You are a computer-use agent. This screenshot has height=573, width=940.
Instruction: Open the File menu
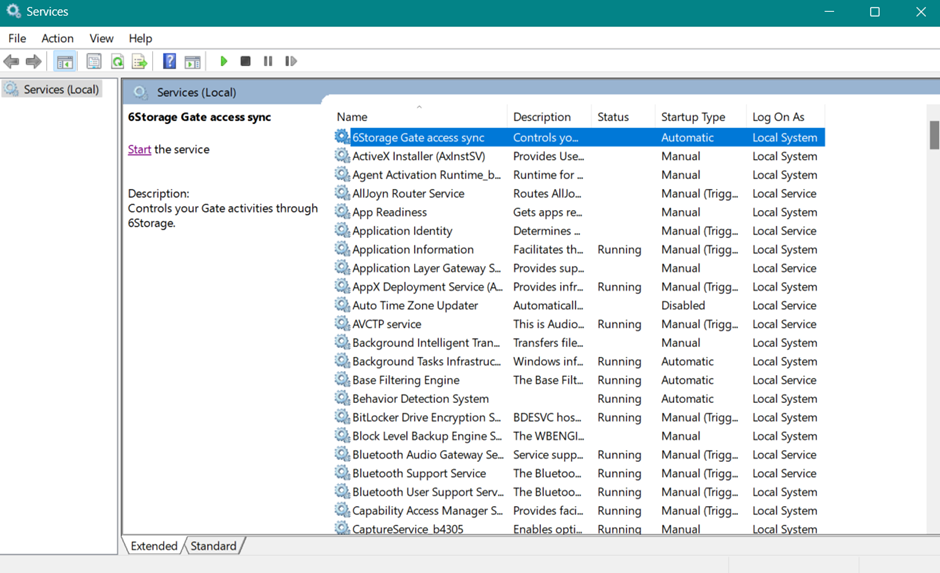click(17, 38)
